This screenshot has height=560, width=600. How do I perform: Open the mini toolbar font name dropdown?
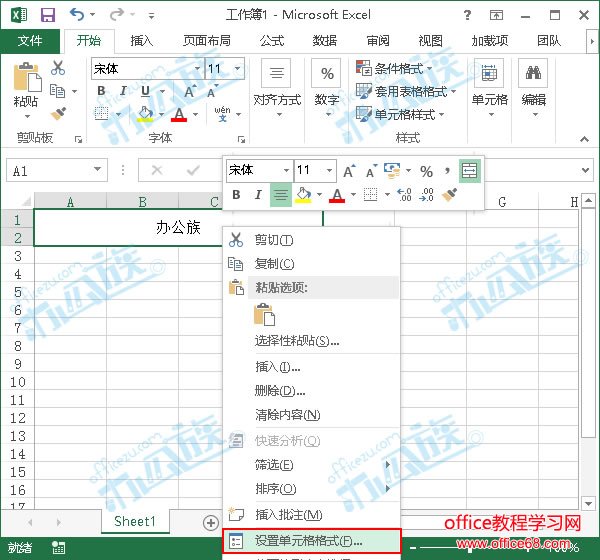(x=286, y=170)
